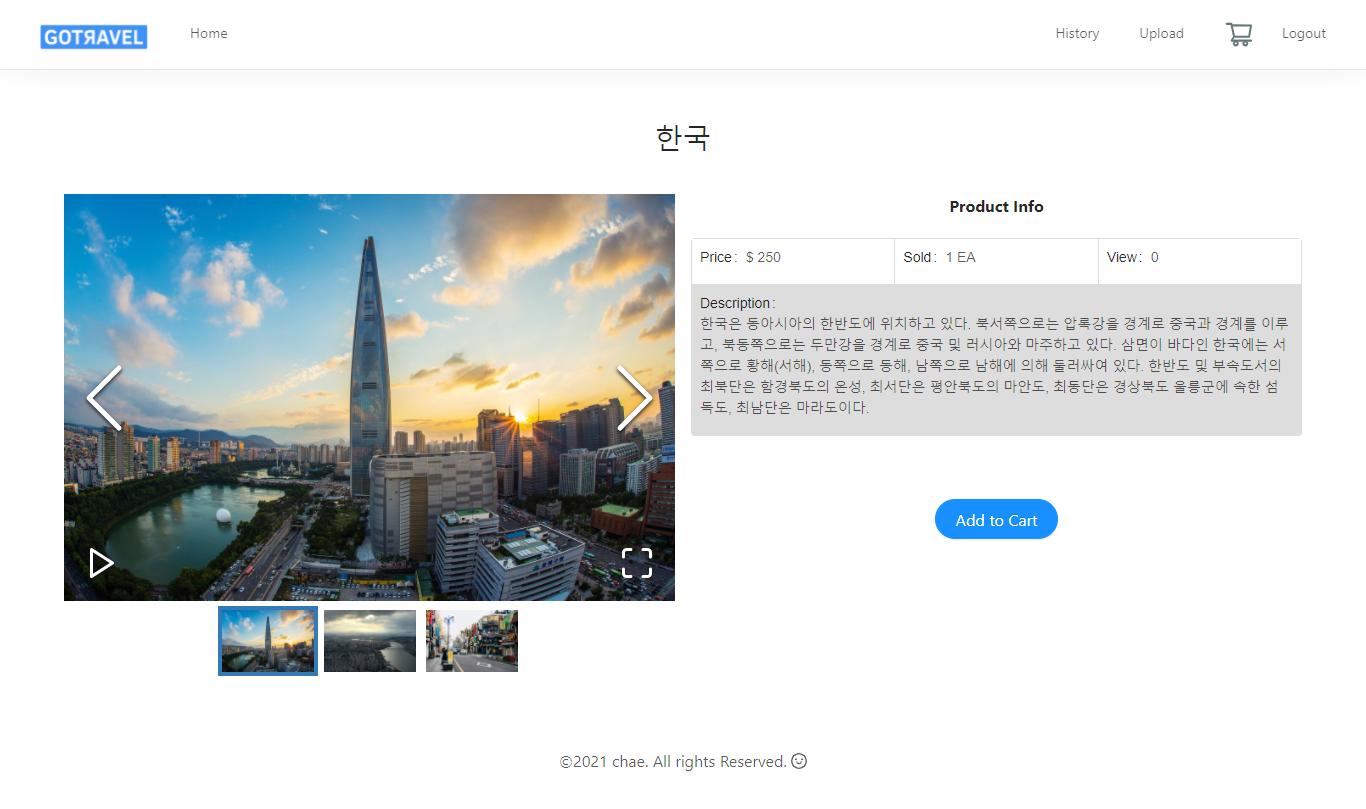The width and height of the screenshot is (1366, 809).
Task: Advance to the next photo with the right arrow
Action: 636,397
